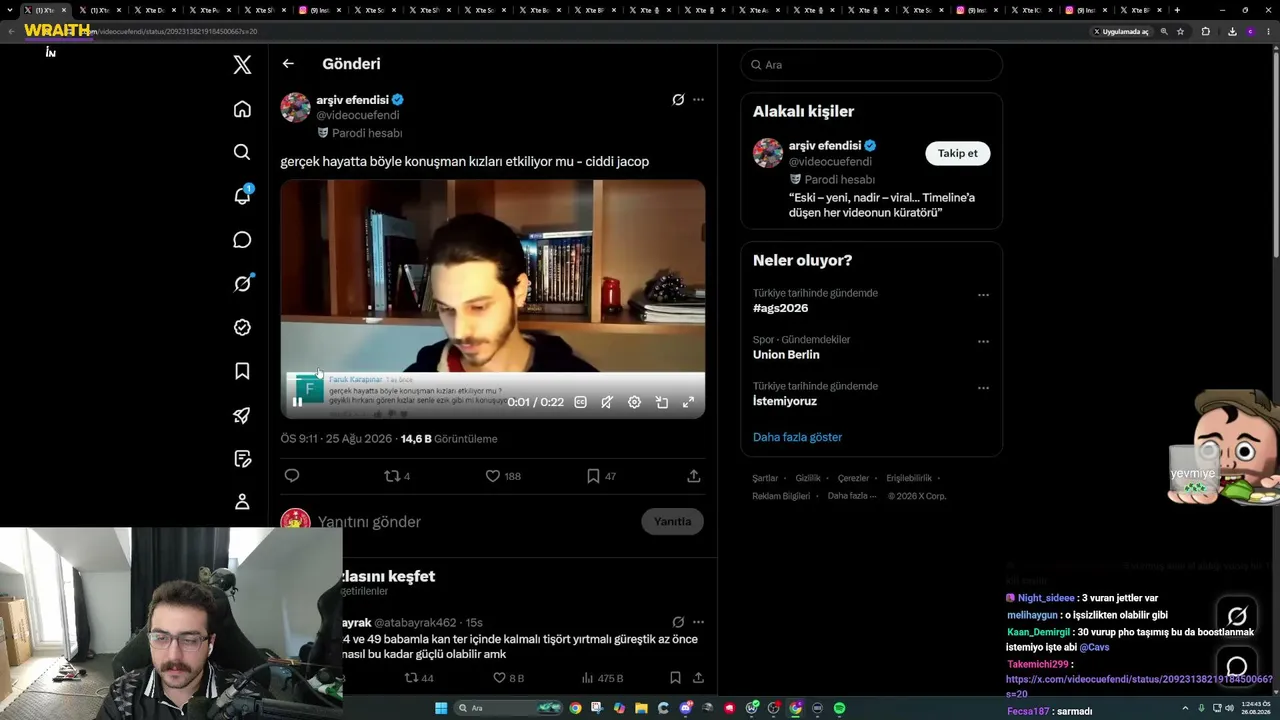Pause the video playback
Viewport: 1280px width, 720px height.
(298, 402)
